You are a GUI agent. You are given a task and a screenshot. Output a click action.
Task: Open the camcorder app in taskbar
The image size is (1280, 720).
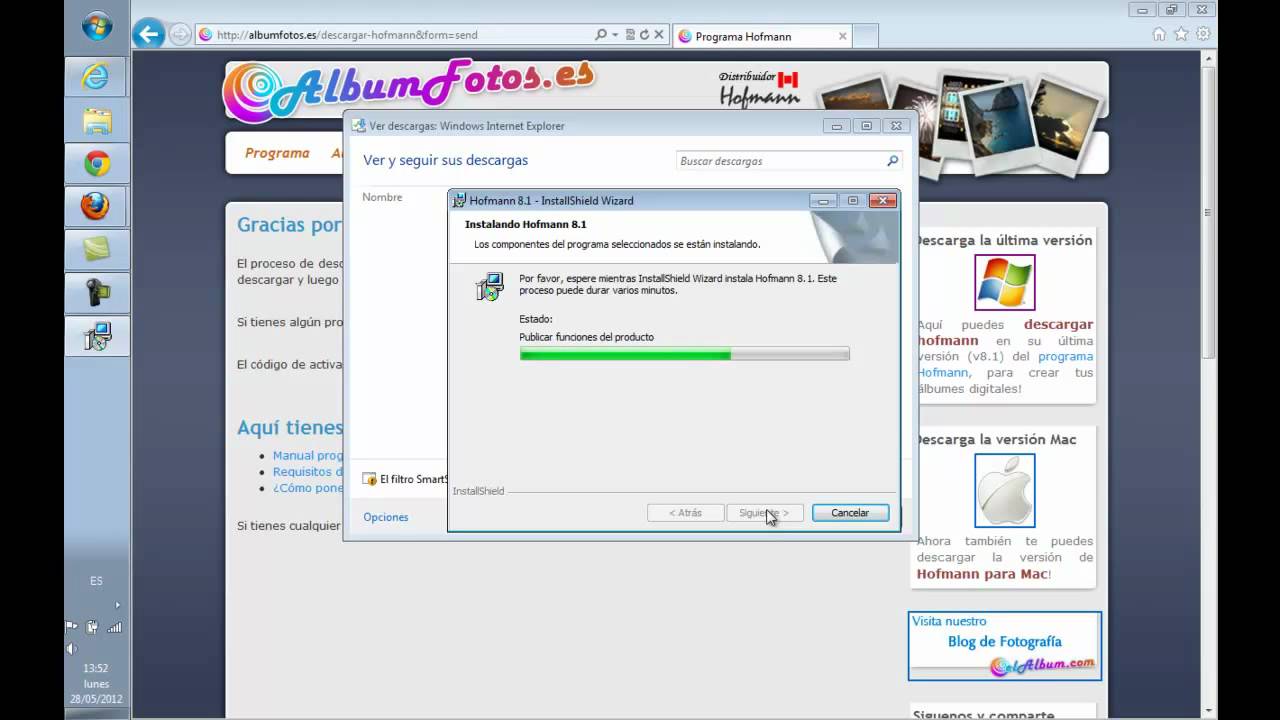[x=97, y=293]
